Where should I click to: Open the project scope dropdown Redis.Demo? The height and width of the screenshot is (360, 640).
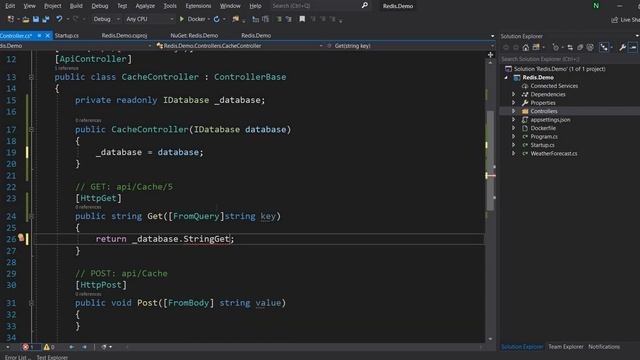[76, 46]
